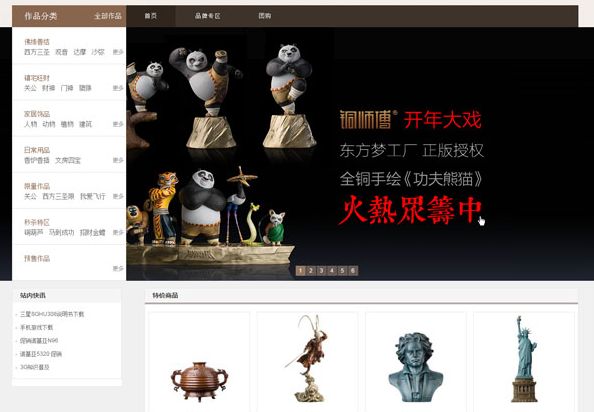
Task: Select the 关公 link under 镇宅旺财
Action: (x=30, y=88)
